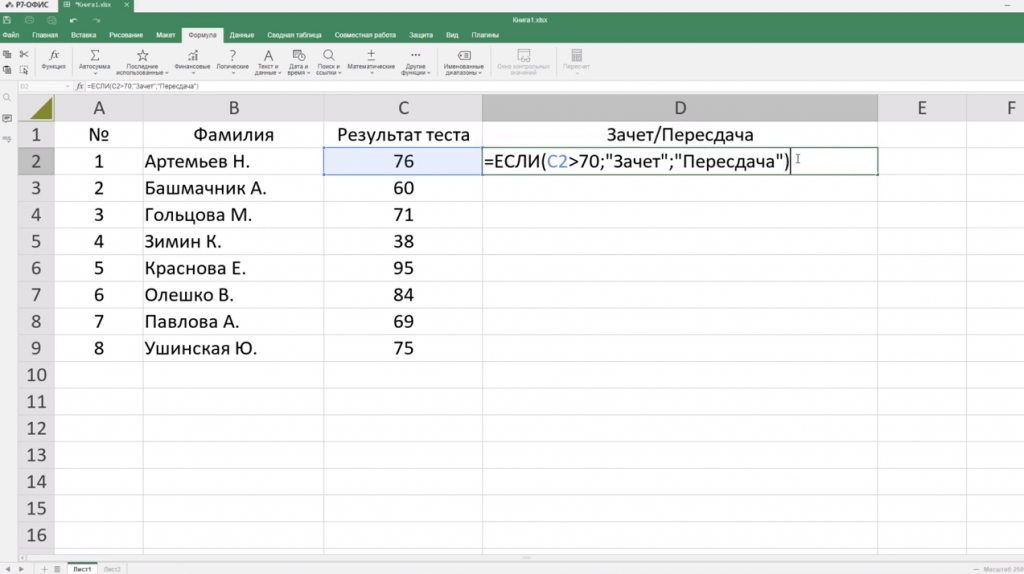Viewport: 1024px width, 574px height.
Task: Open Последние использованные functions list
Action: 142,61
